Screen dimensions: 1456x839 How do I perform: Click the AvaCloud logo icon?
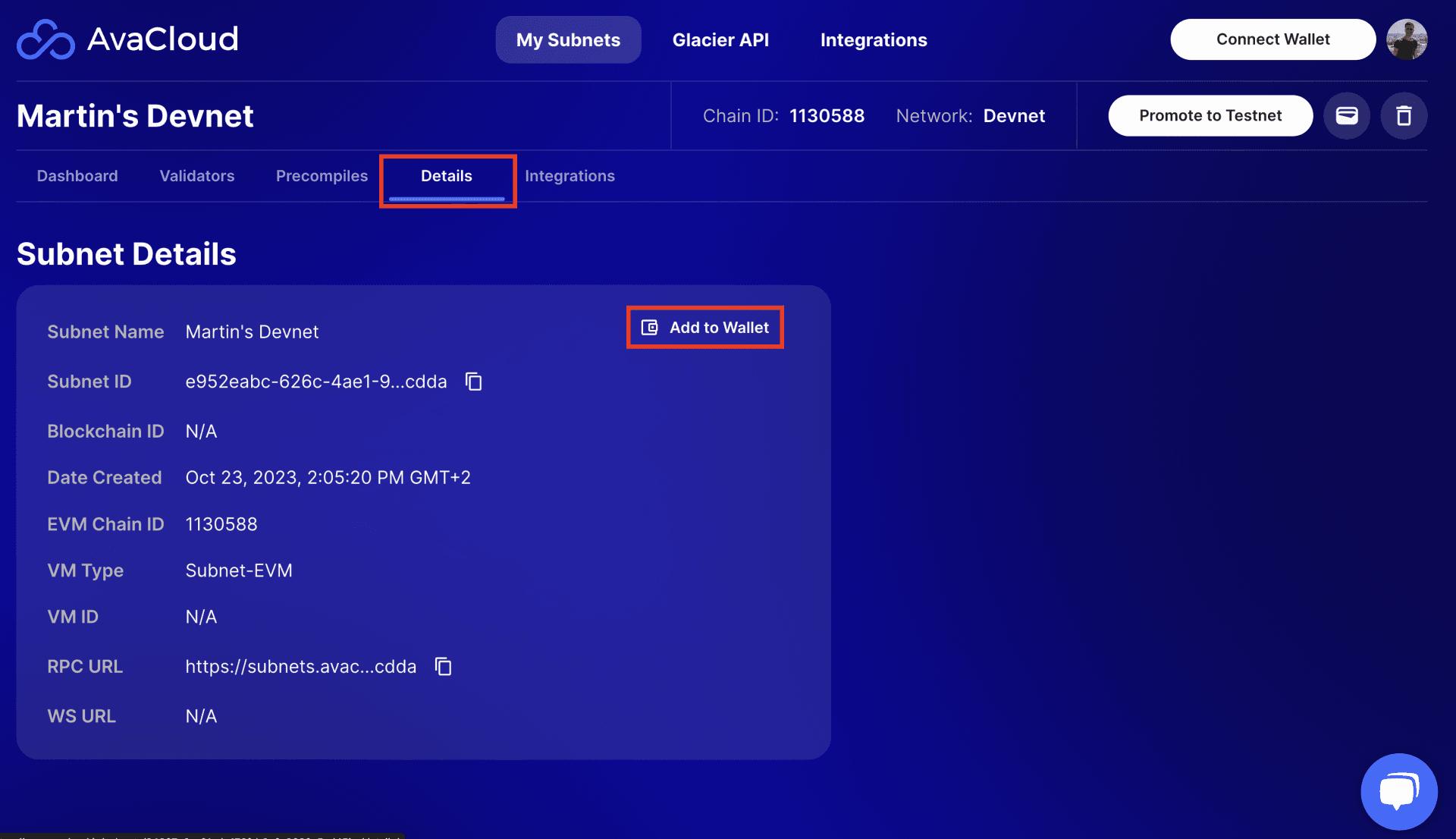(x=45, y=39)
